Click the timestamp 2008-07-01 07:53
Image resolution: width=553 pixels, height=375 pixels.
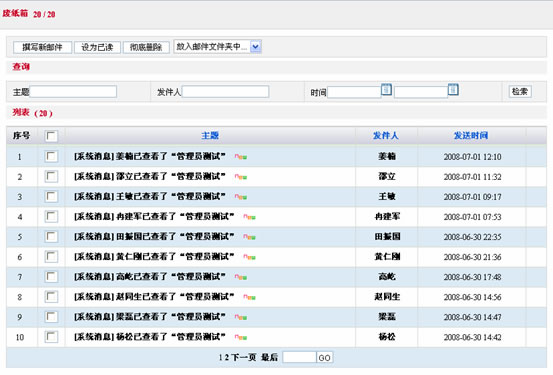click(x=472, y=217)
